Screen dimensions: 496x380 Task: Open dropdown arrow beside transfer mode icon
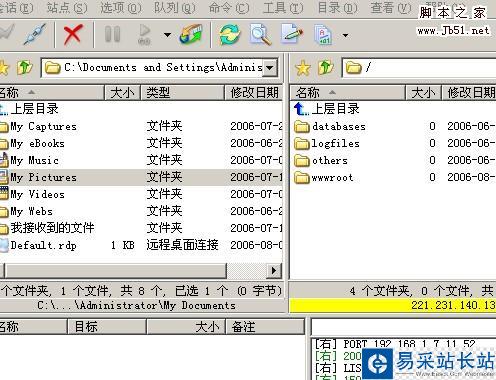pos(345,35)
